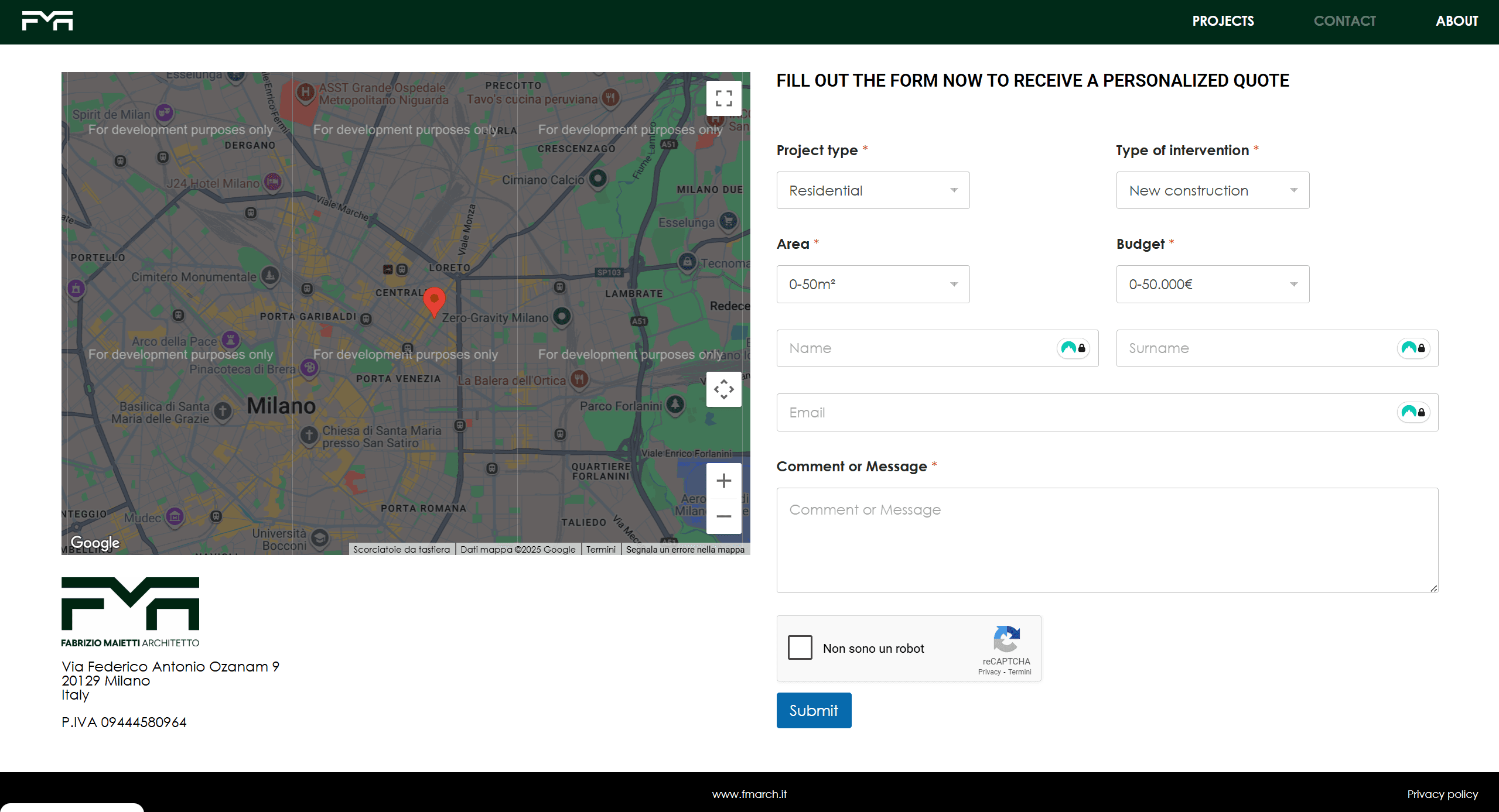Expand the Area dropdown
The width and height of the screenshot is (1499, 812).
coord(873,285)
